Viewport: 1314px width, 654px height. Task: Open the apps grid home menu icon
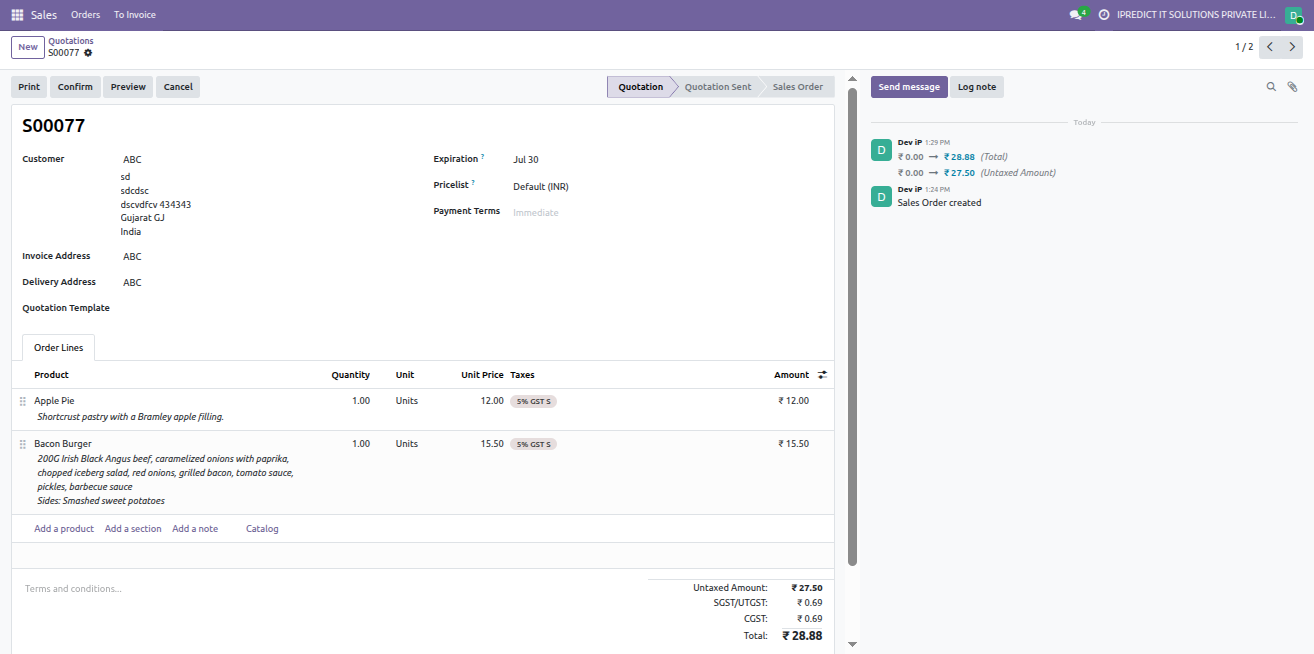coord(17,15)
